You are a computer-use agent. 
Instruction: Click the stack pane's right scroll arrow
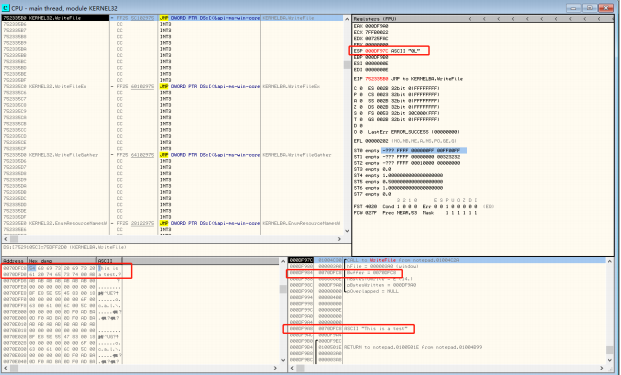click(x=602, y=368)
